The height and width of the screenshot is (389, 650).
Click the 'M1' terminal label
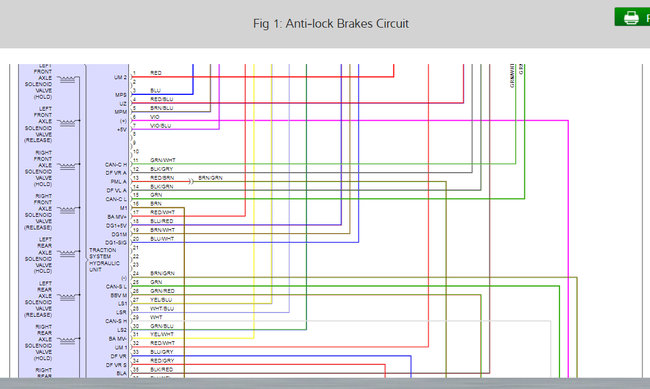pyautogui.click(x=124, y=208)
